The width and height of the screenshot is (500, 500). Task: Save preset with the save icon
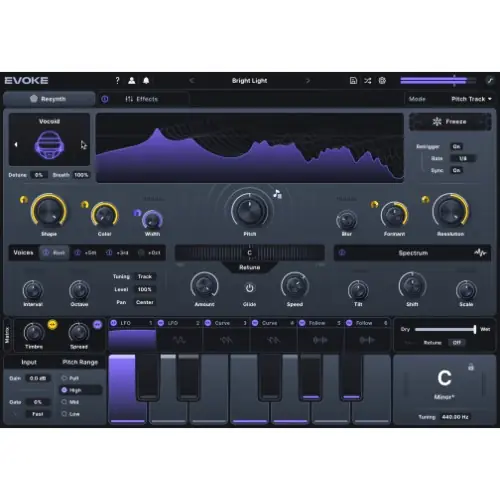[x=353, y=81]
